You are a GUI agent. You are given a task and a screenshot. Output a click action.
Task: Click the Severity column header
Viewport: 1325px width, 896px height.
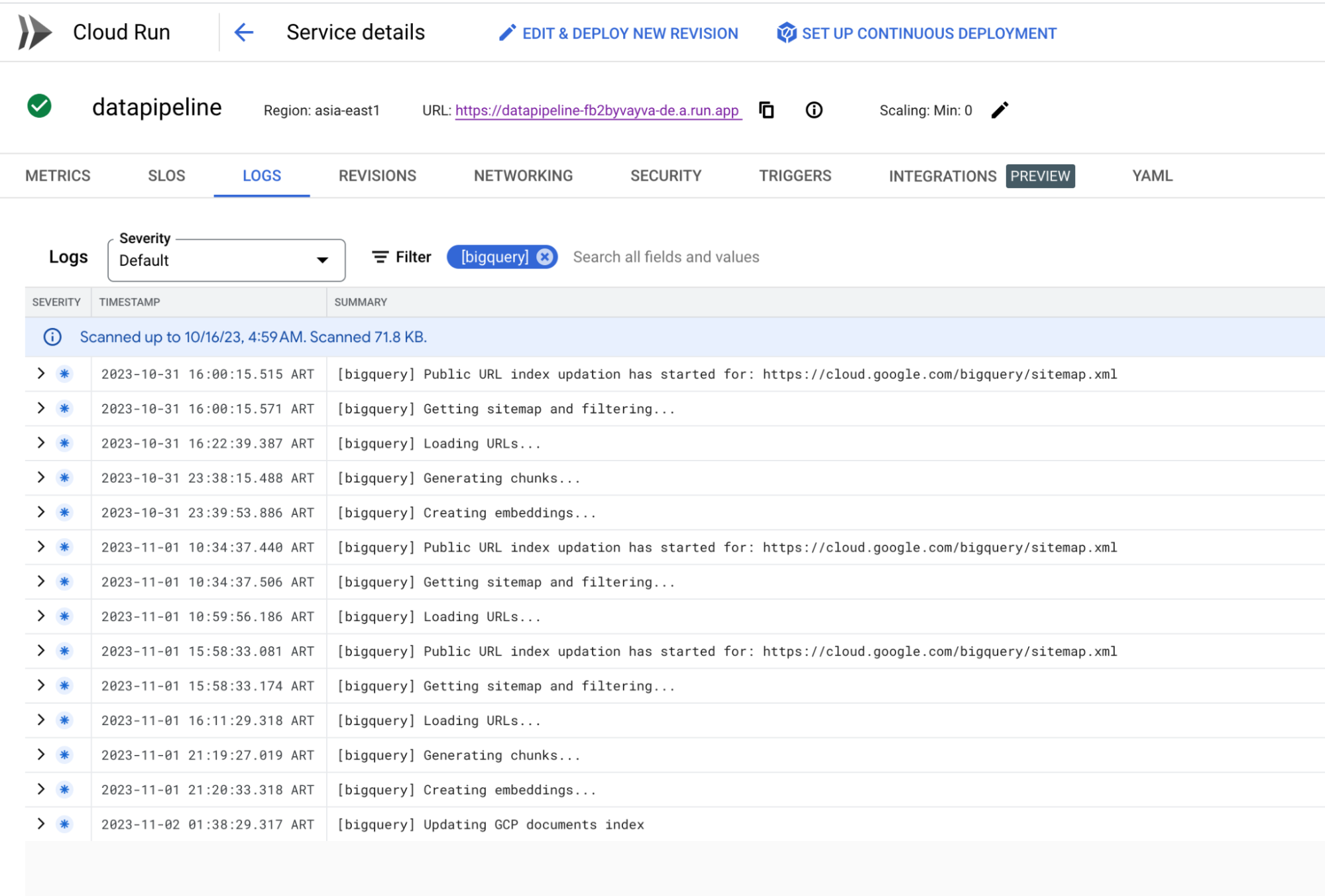click(56, 302)
